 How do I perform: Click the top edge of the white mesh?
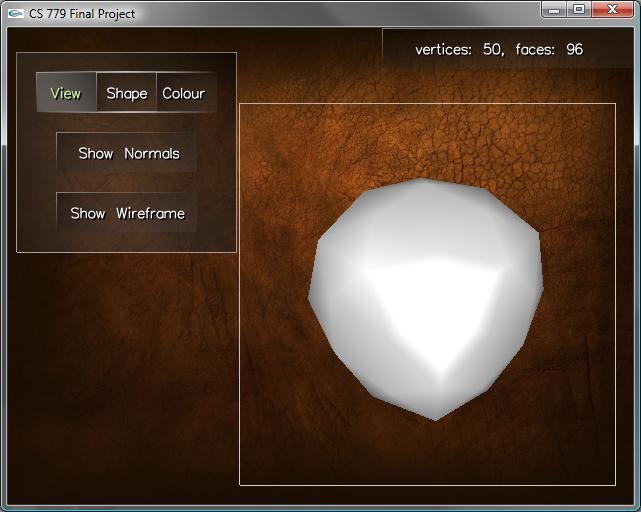425,183
